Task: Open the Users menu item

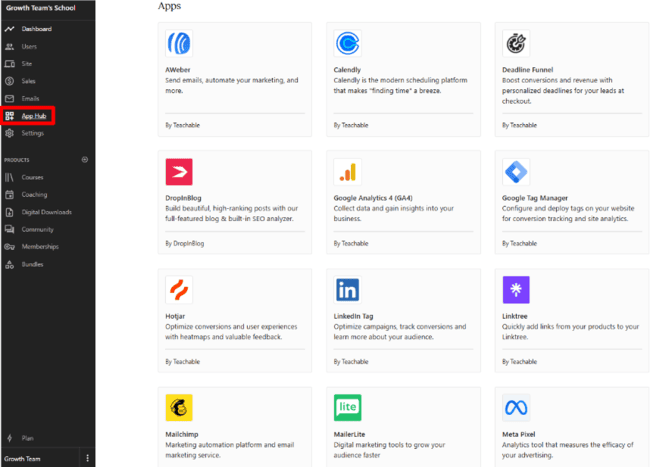Action: click(29, 46)
